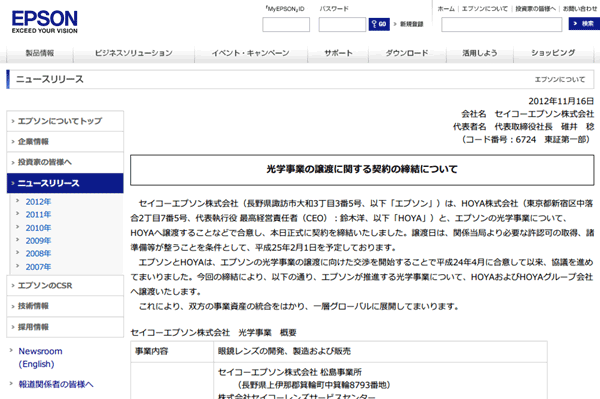Open the お問い合わせ header link
Viewport: 600px width, 399px height.
click(579, 9)
